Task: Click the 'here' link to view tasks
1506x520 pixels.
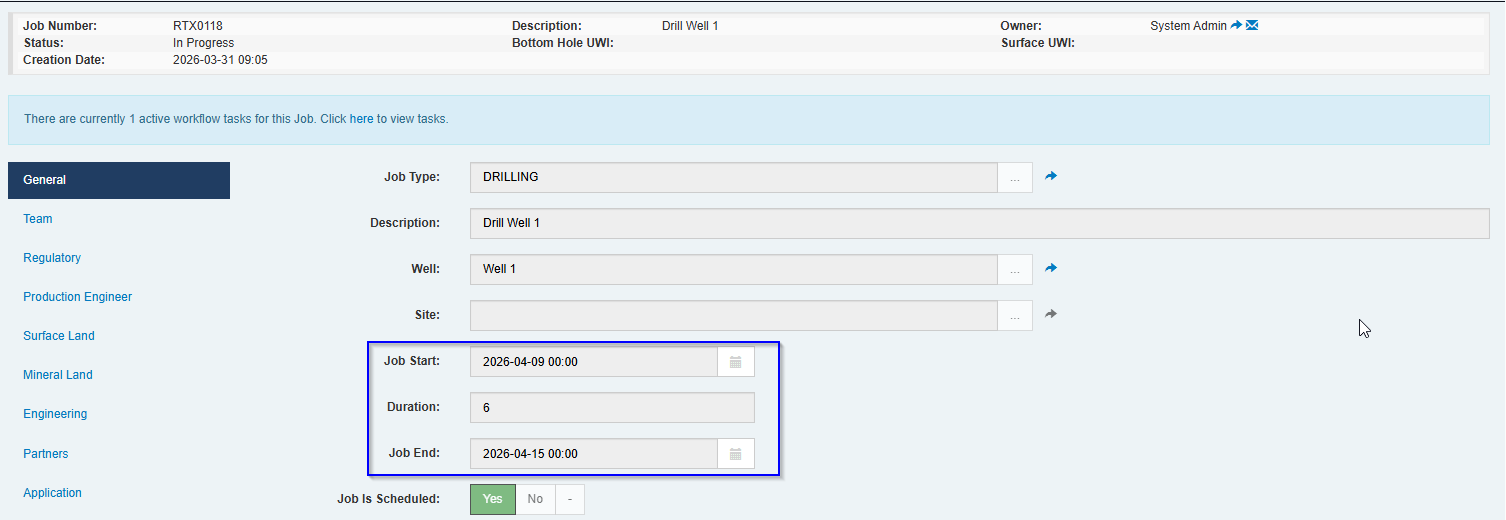Action: point(361,119)
